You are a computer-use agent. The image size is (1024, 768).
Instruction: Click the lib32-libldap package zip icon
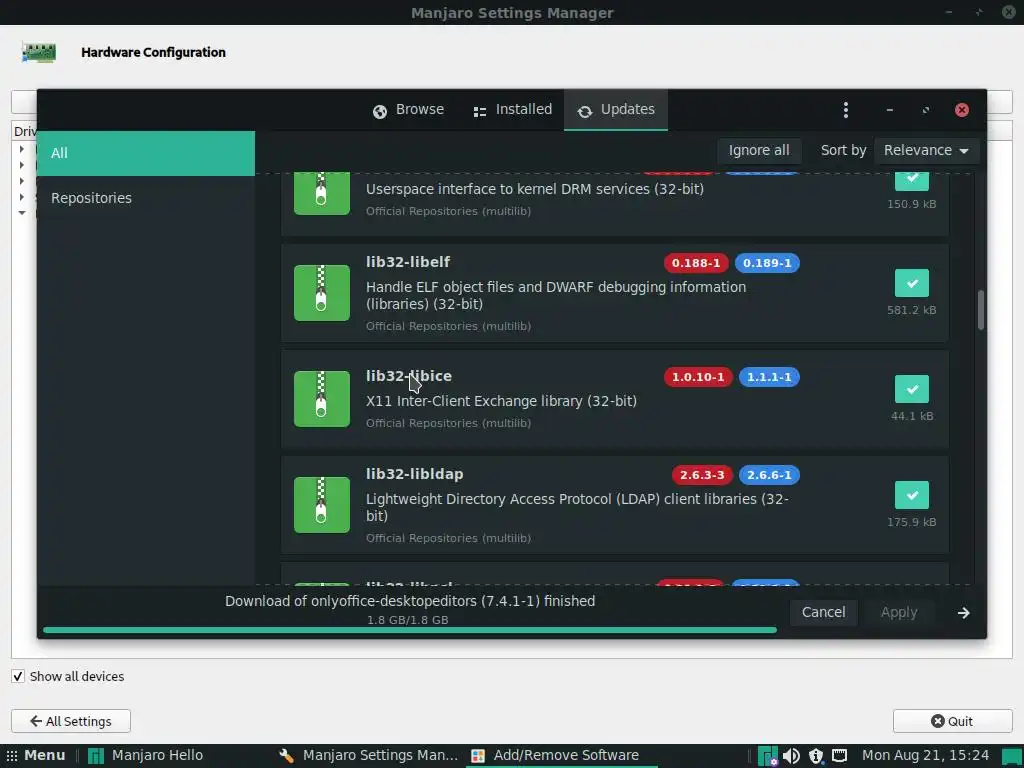click(321, 504)
